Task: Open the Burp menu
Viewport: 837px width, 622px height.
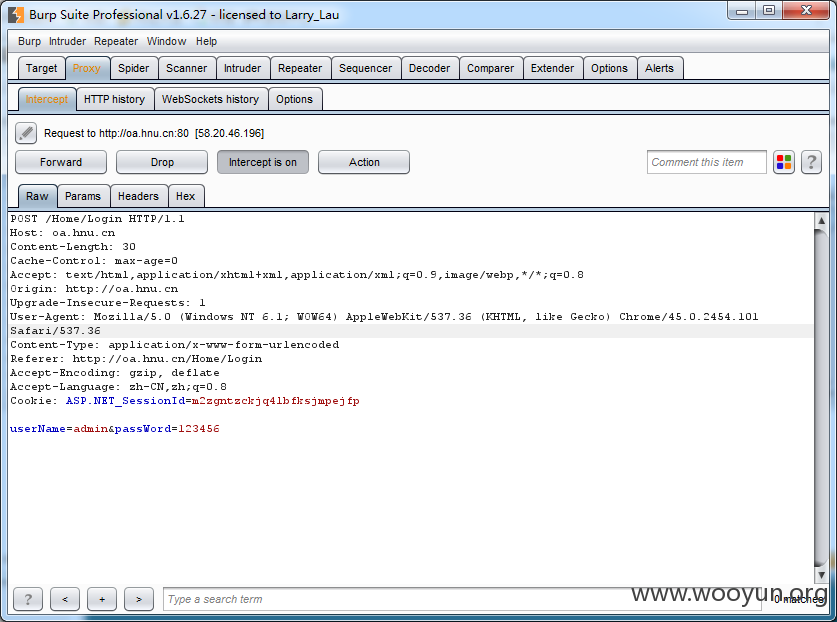Action: (29, 41)
